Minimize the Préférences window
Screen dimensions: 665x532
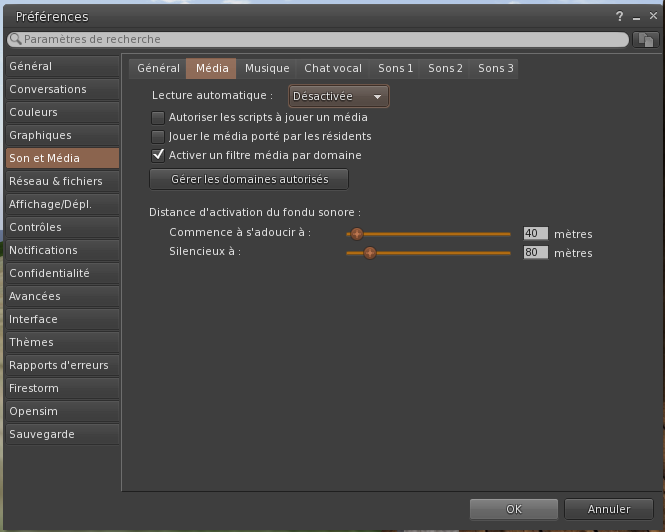click(637, 16)
